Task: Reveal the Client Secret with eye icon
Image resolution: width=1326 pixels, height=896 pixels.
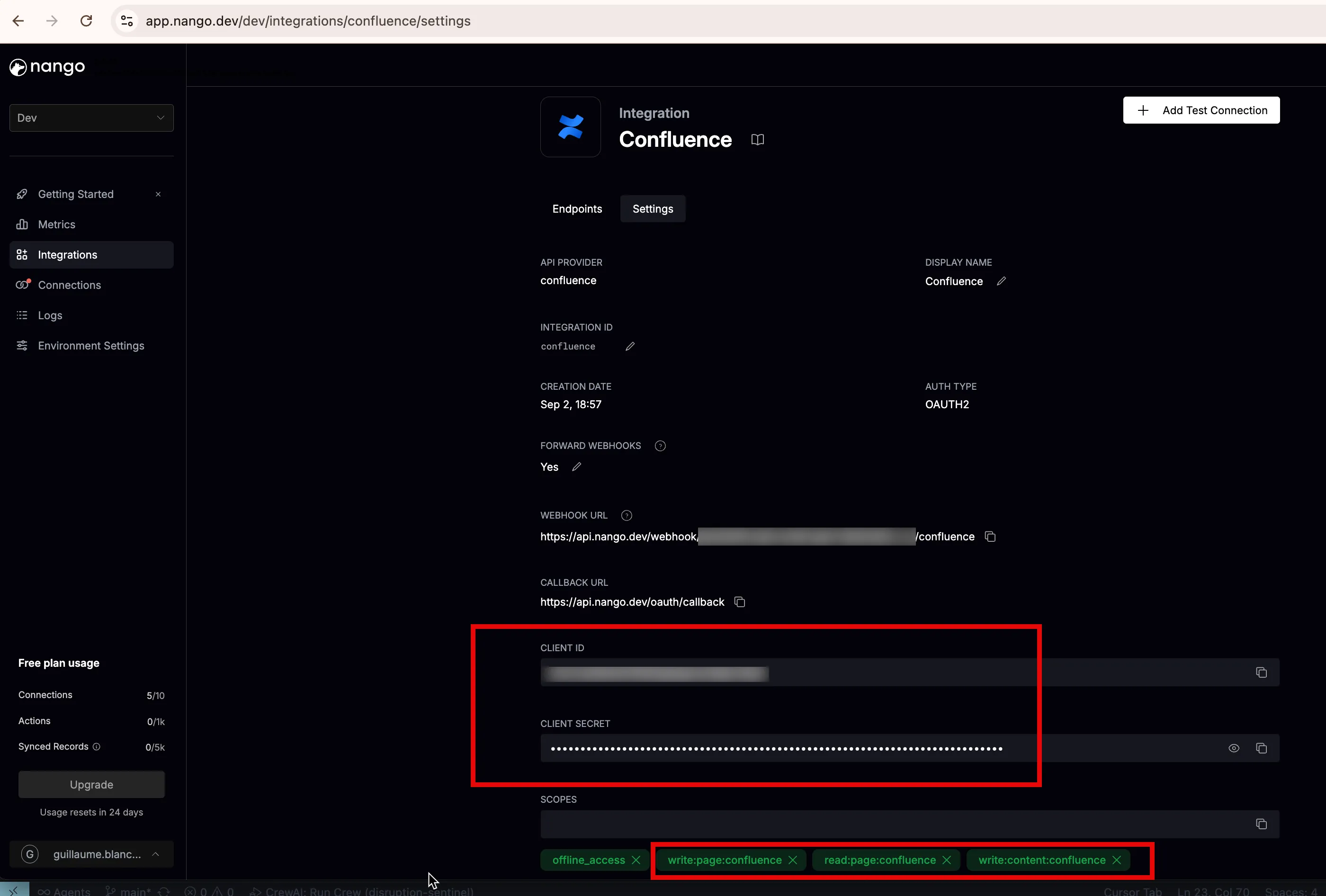Action: point(1234,748)
